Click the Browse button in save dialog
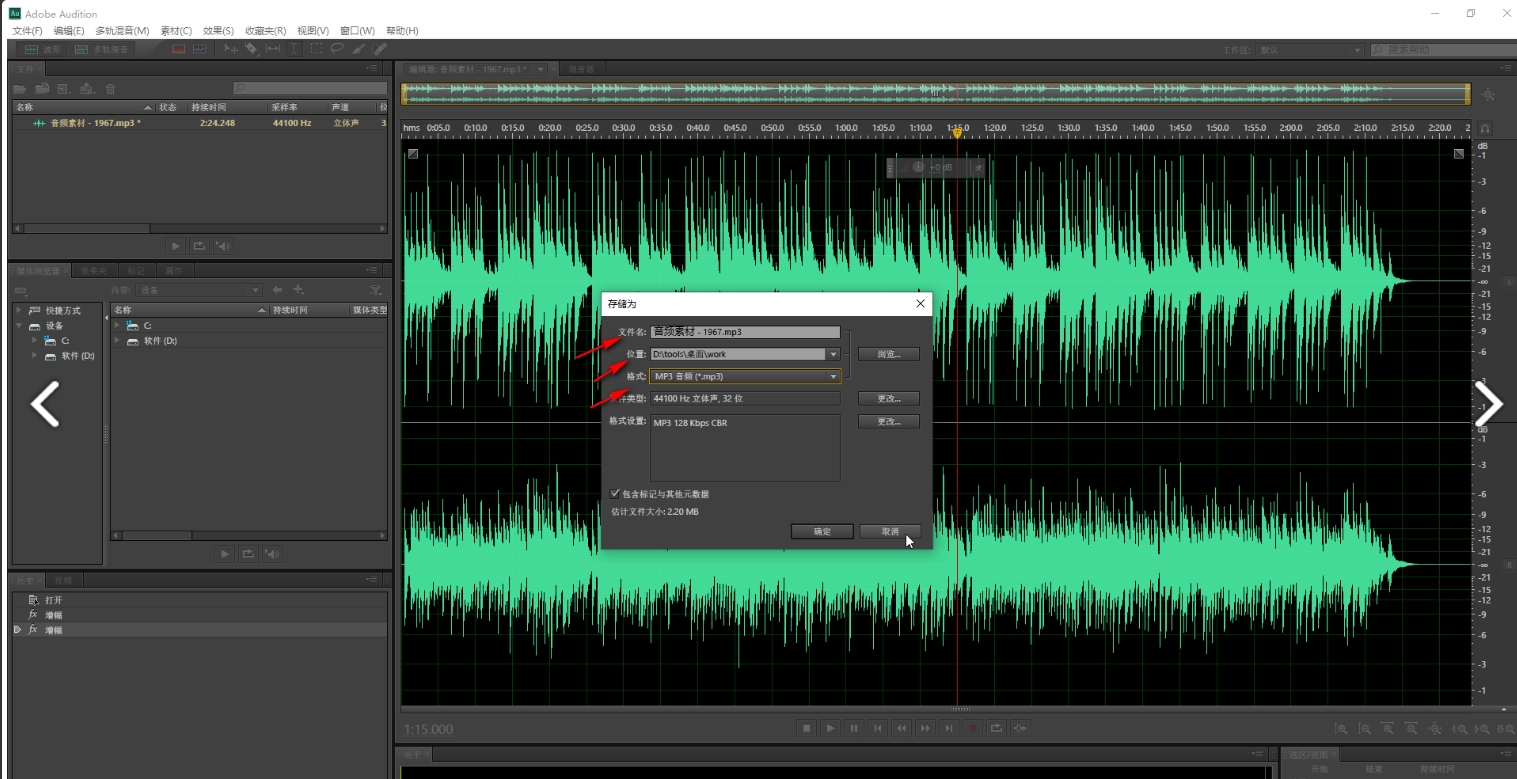 [889, 354]
